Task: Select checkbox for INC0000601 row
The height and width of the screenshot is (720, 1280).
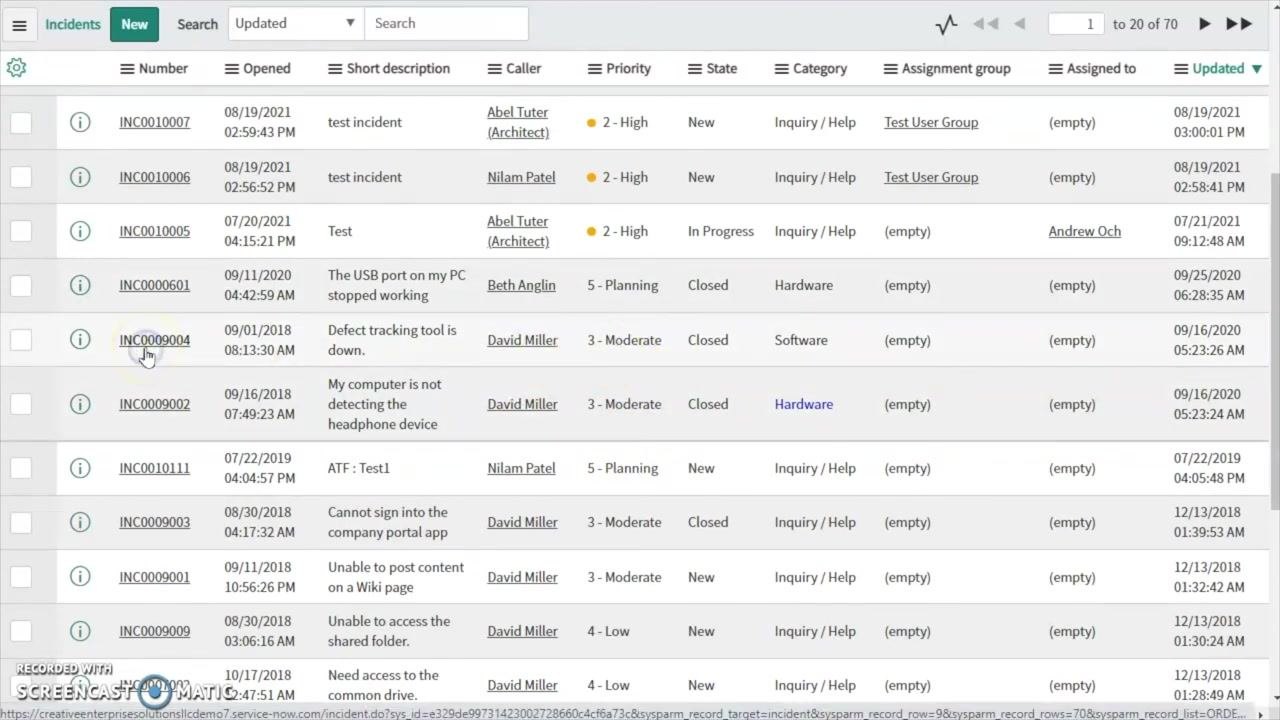Action: pos(21,285)
